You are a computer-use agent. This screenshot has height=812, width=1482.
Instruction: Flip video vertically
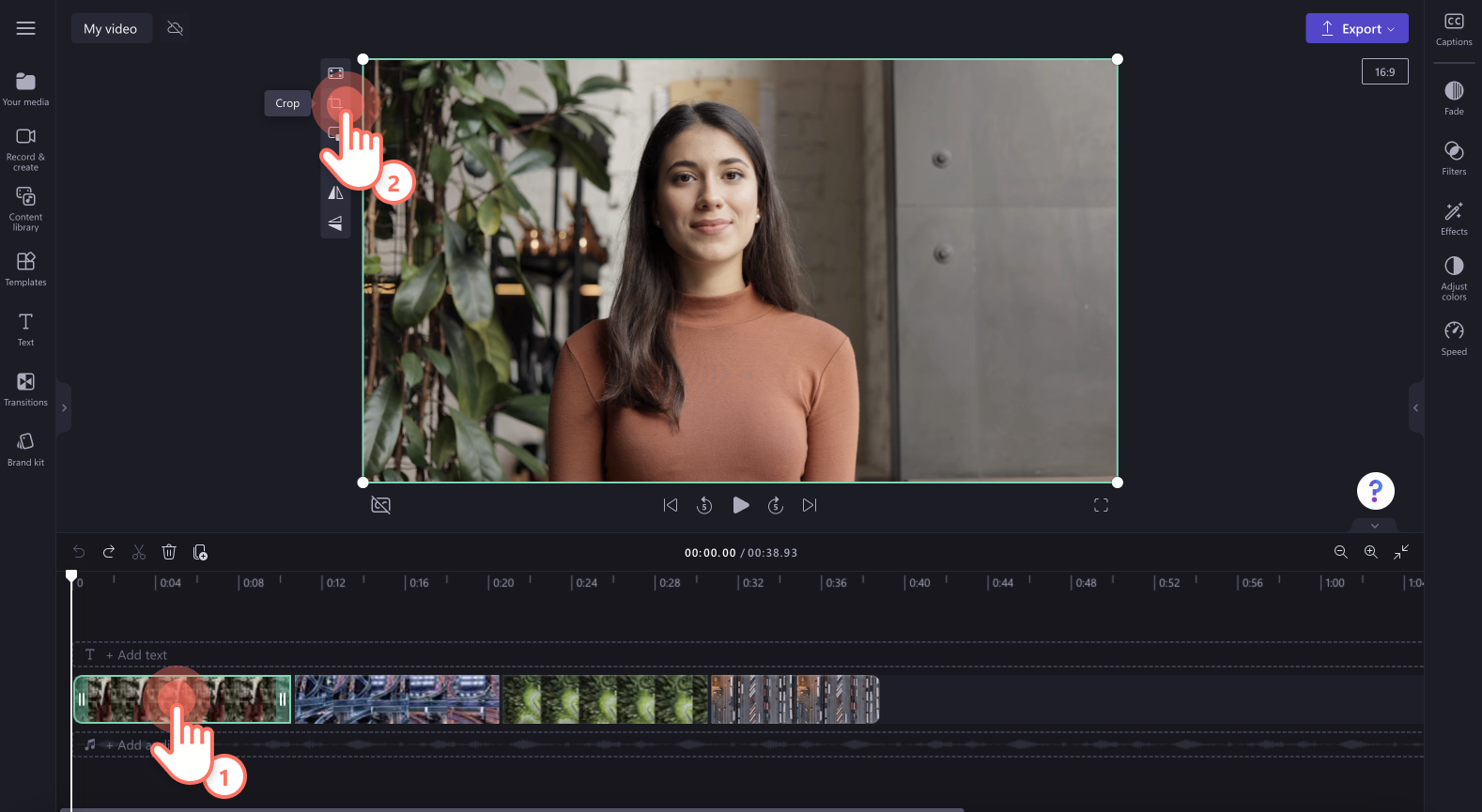coord(335,222)
